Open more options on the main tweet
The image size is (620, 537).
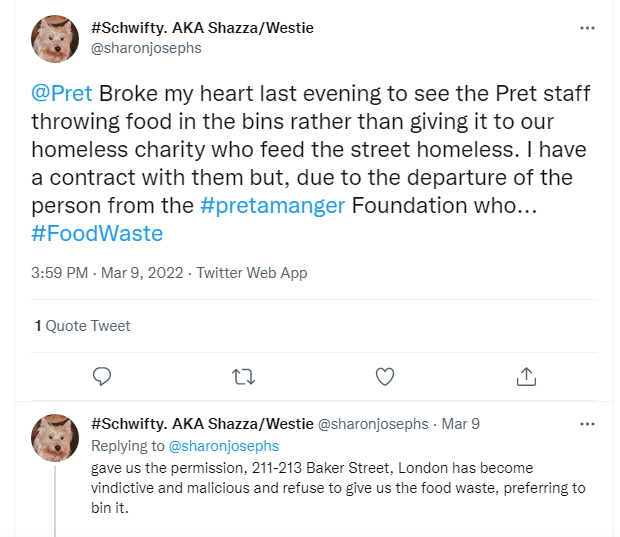click(588, 28)
